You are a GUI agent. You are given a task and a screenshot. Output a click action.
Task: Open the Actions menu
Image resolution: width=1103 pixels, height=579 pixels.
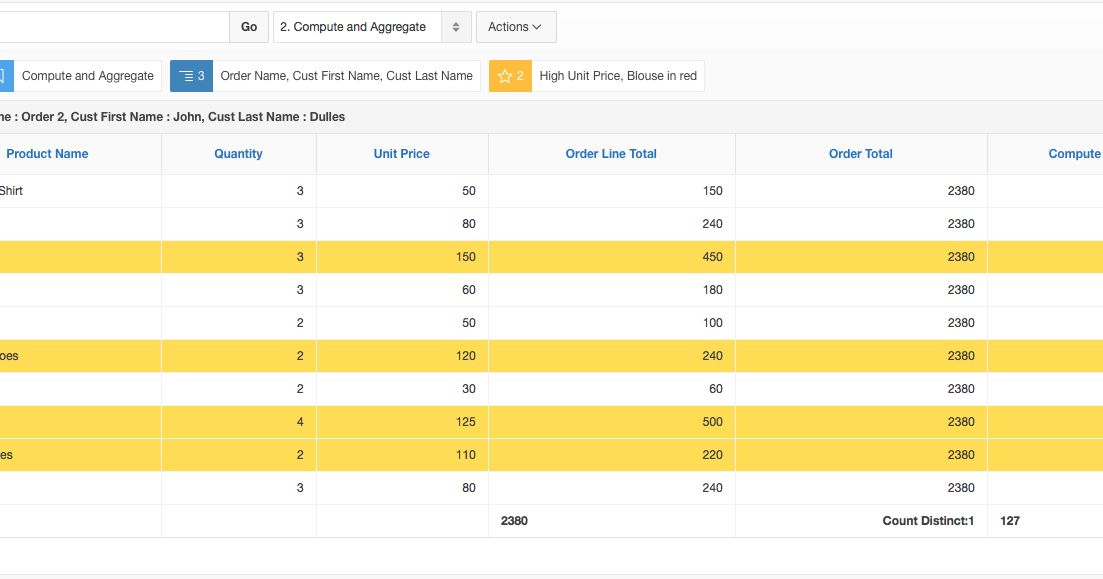[x=516, y=27]
